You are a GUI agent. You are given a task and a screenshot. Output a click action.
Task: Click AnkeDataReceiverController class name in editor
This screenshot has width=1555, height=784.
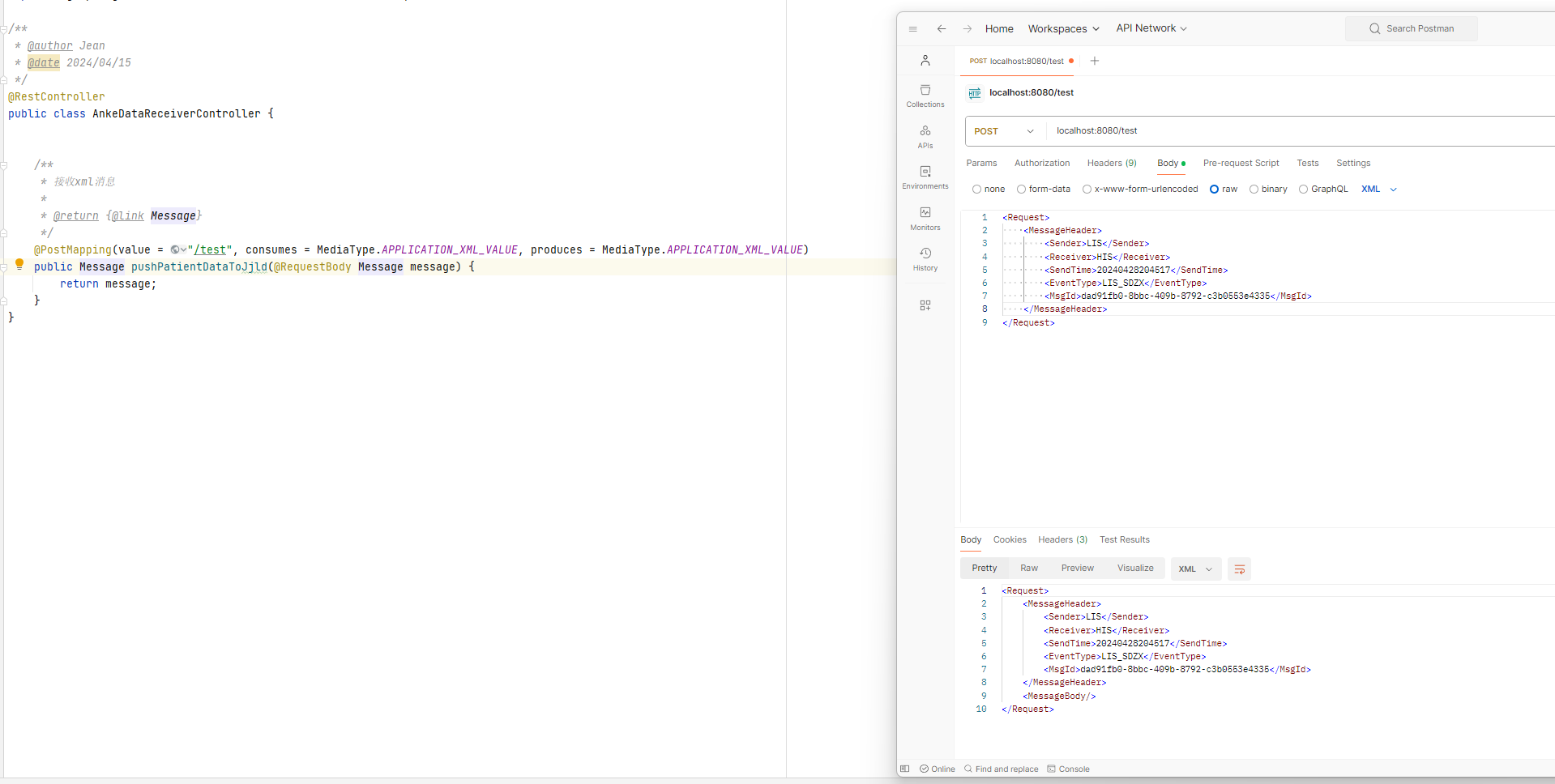pos(177,114)
